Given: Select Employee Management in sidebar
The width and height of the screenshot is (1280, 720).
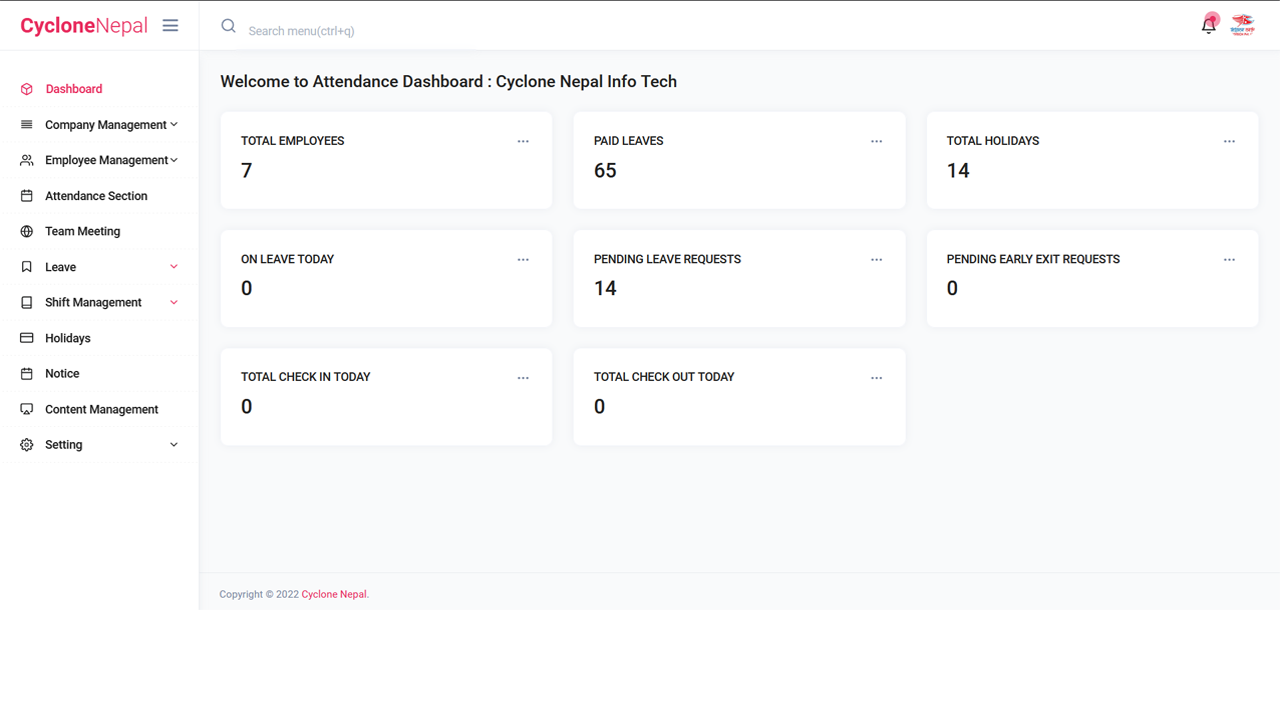Looking at the screenshot, I should click(105, 159).
